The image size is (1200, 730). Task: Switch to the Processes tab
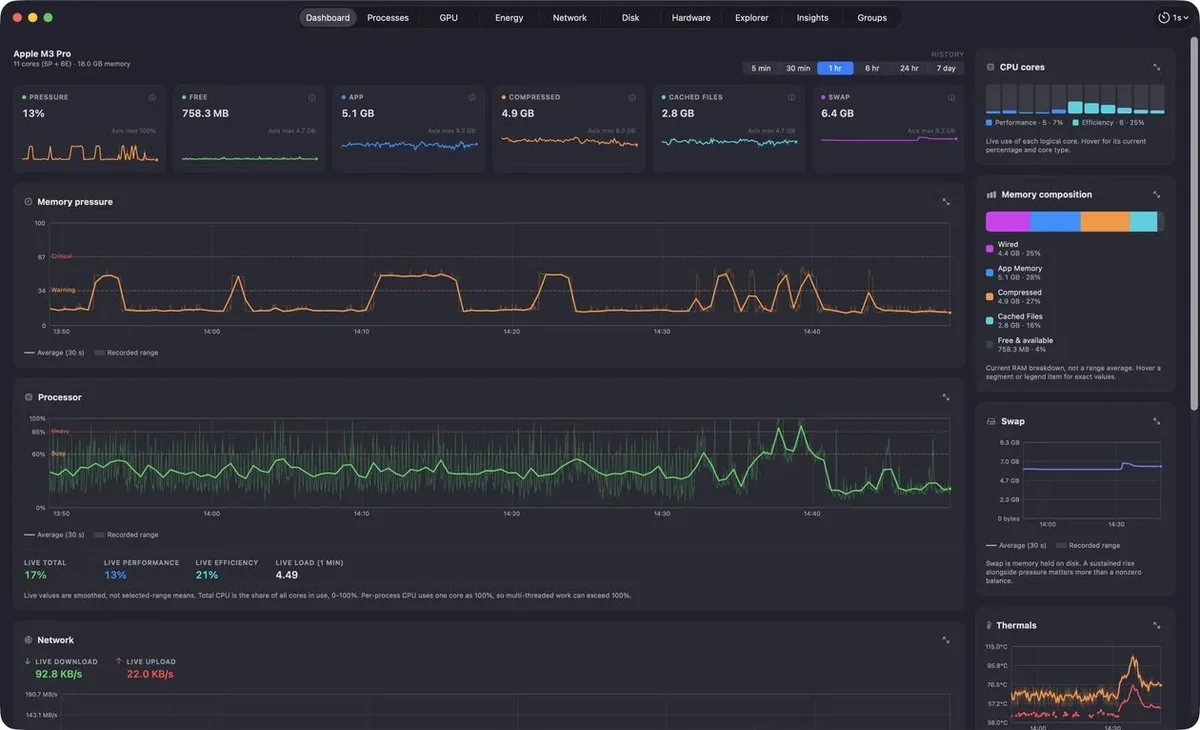pos(388,18)
